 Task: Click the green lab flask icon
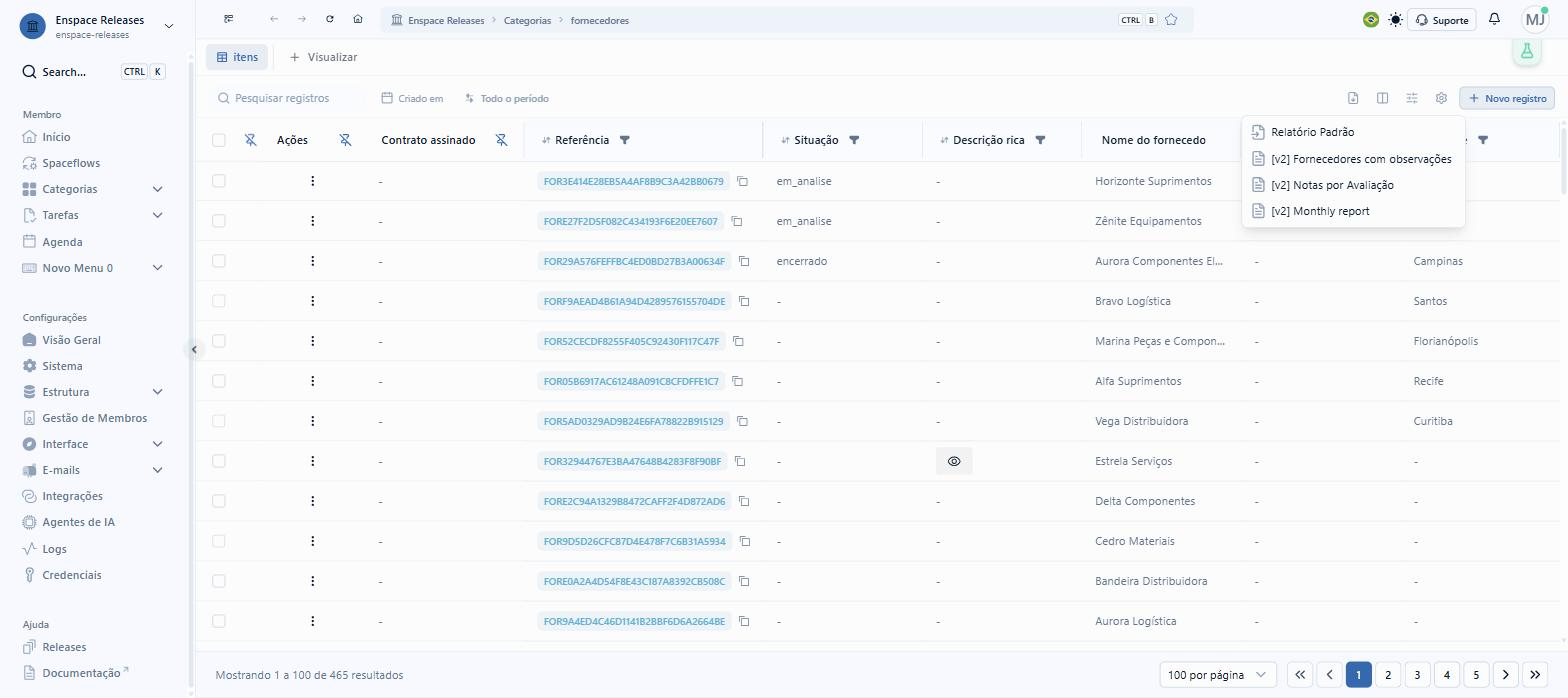click(1526, 50)
